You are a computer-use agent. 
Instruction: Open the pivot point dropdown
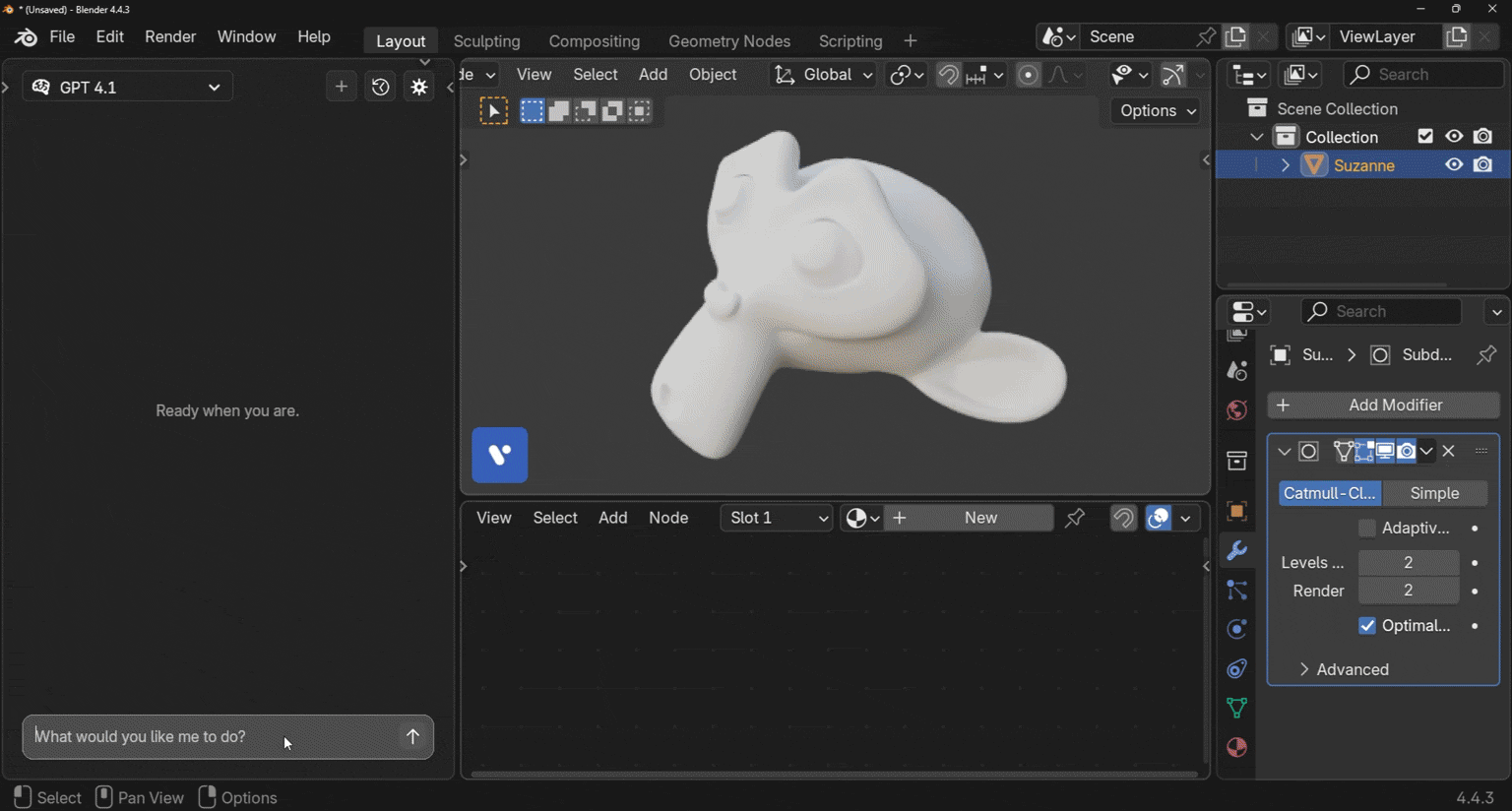[906, 75]
